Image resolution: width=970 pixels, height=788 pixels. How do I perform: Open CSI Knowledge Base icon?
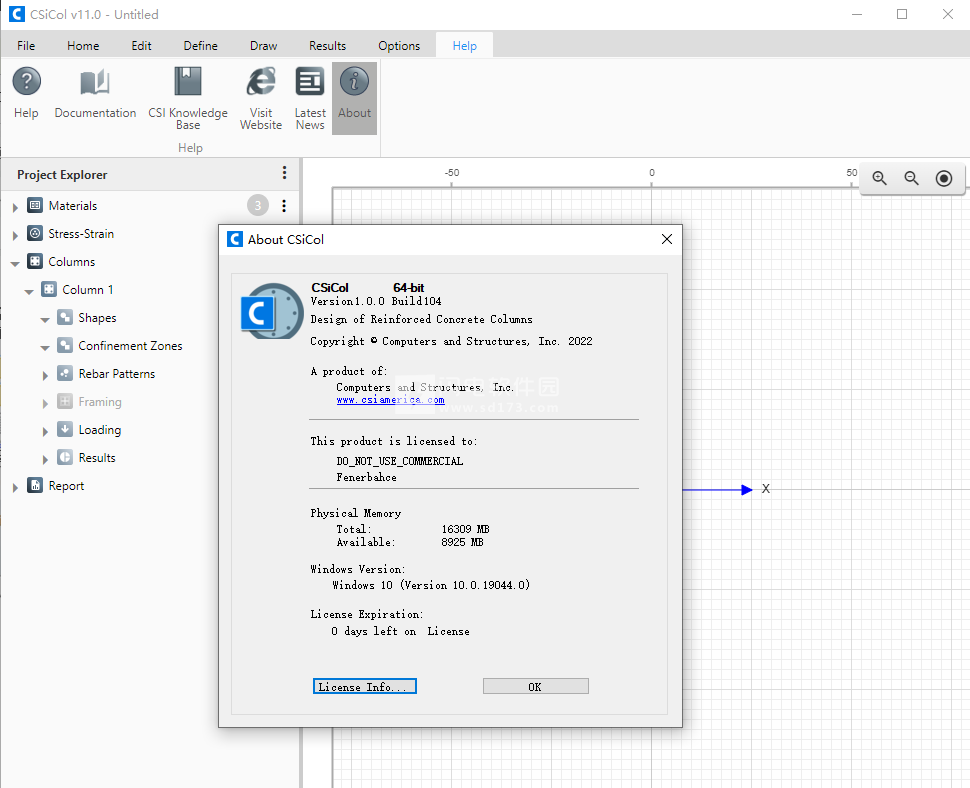click(x=187, y=82)
